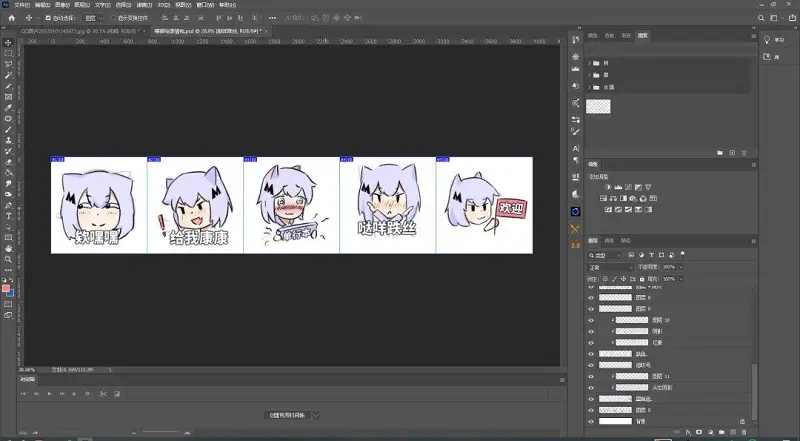Switch to the QQ图片 jpg document tab

pyautogui.click(x=80, y=31)
